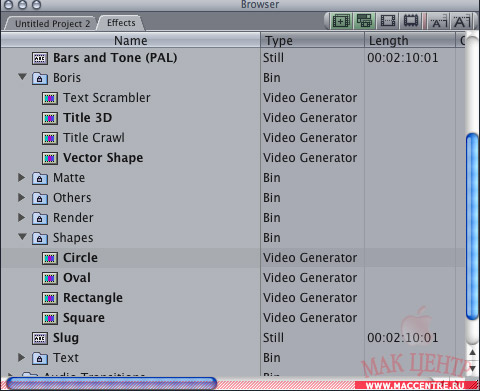
Task: Click the Text bin folder icon
Action: pyautogui.click(x=40, y=358)
